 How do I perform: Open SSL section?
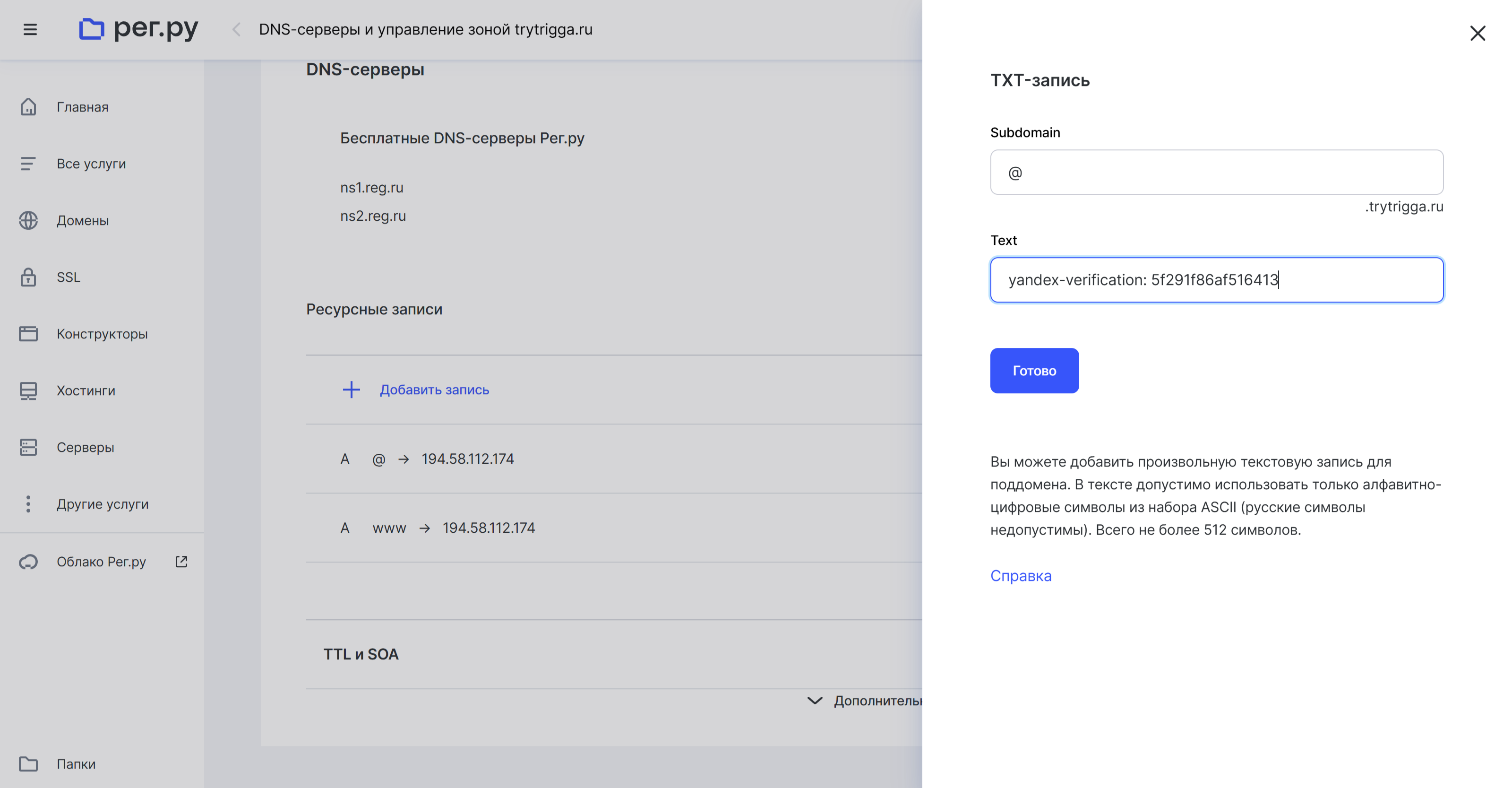(69, 277)
